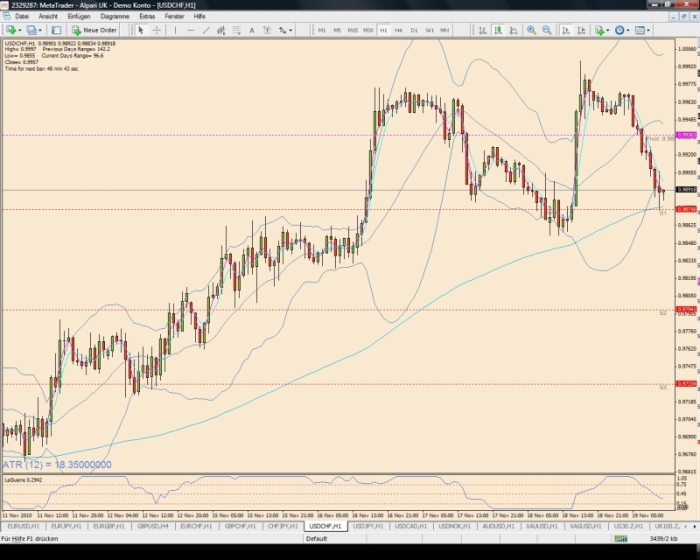Switch to XAUUSD,H1 chart tab
This screenshot has width=700, height=560.
(542, 526)
